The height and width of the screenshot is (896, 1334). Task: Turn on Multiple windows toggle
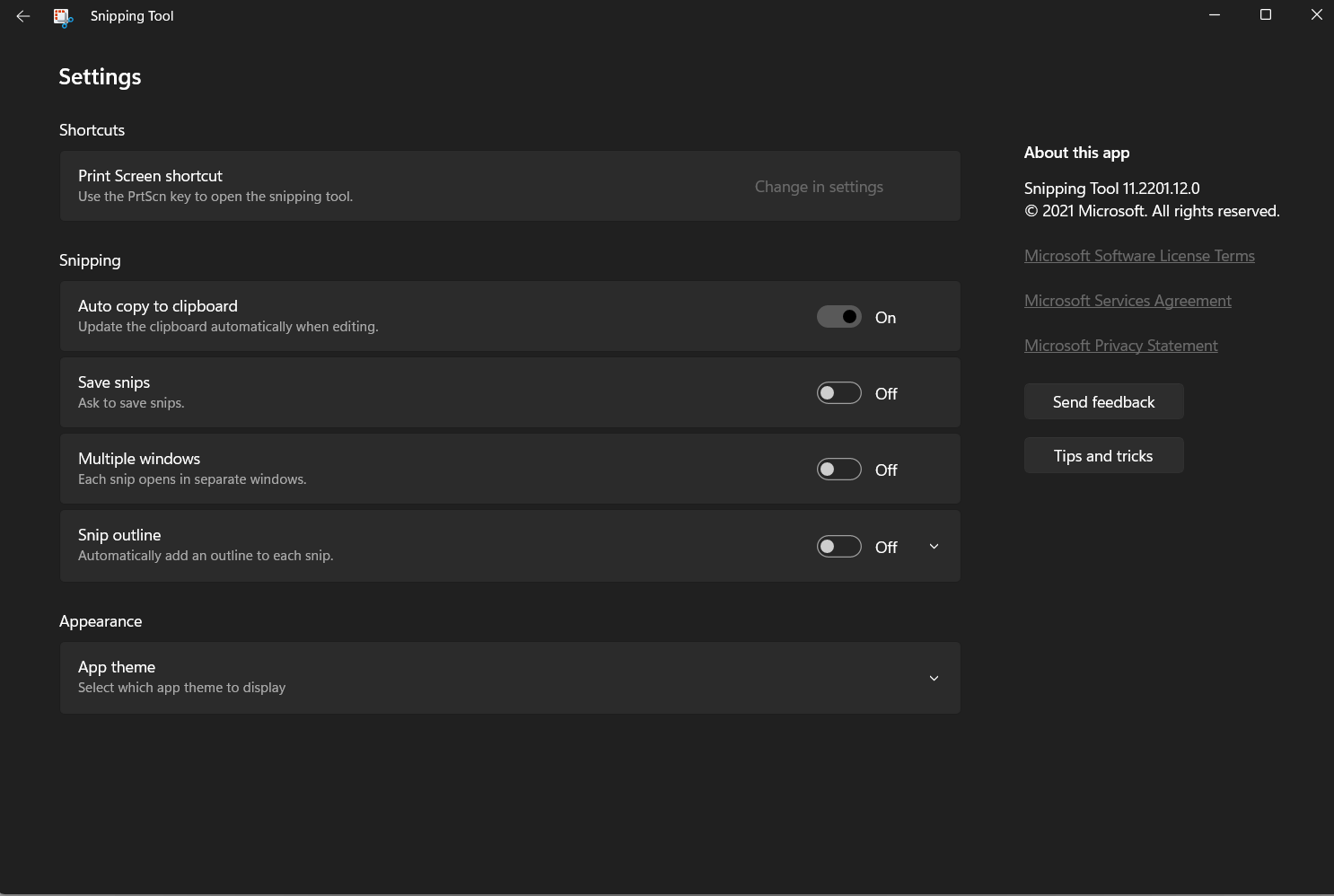(x=839, y=470)
